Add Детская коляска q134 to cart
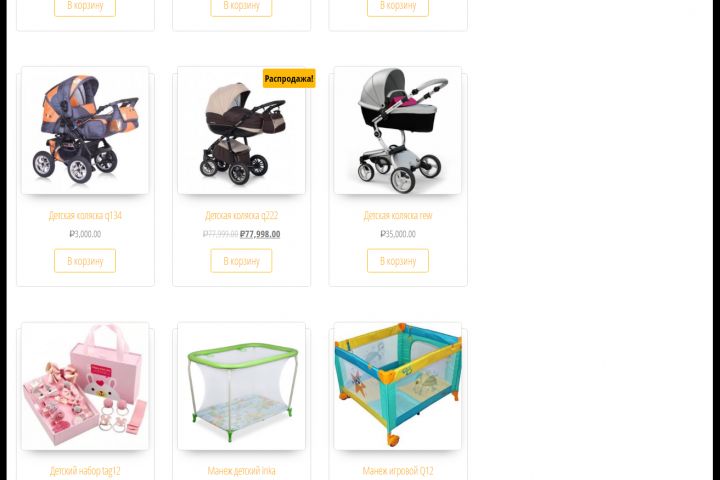Image resolution: width=720 pixels, height=480 pixels. [x=85, y=261]
